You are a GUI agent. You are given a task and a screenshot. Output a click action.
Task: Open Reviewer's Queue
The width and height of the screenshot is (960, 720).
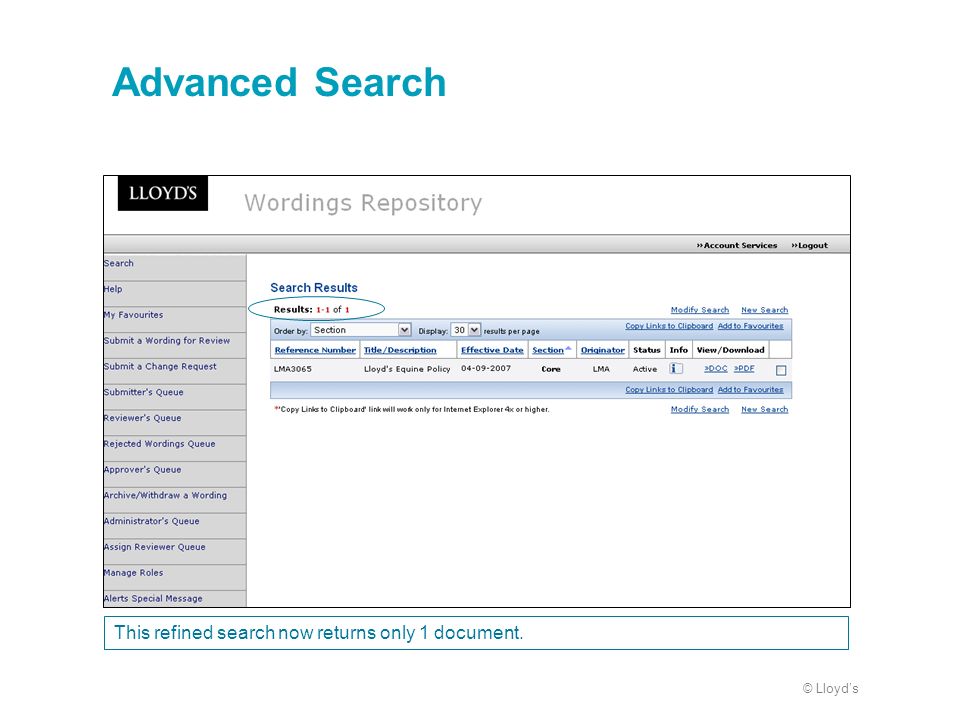pyautogui.click(x=142, y=418)
